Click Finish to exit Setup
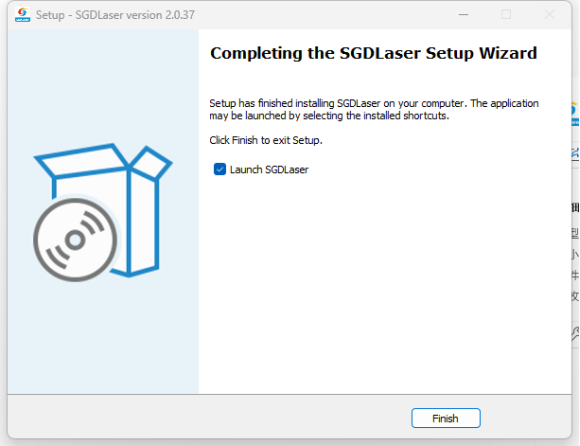This screenshot has height=446, width=580. [x=446, y=418]
